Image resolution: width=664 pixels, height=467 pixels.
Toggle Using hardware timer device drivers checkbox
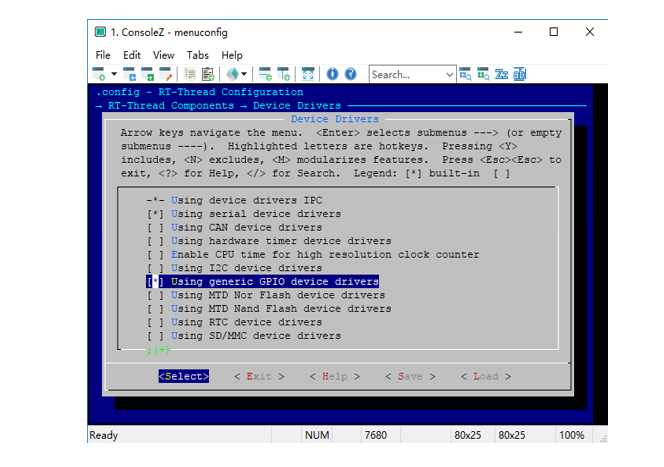[155, 241]
